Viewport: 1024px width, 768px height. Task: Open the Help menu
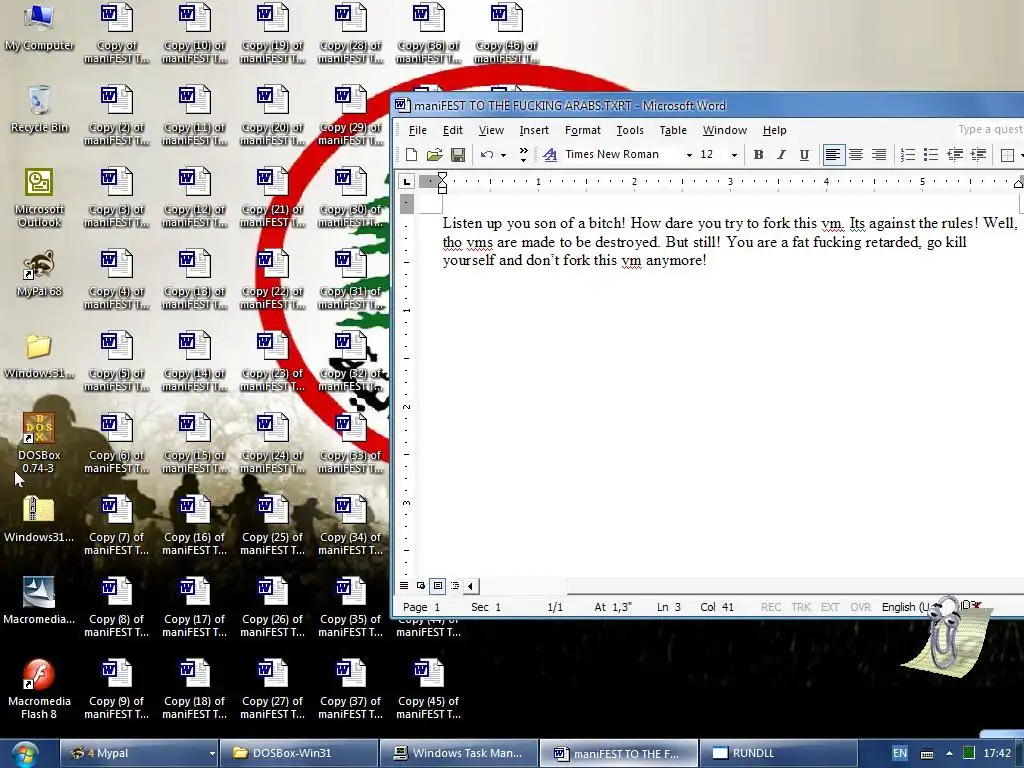coord(775,130)
